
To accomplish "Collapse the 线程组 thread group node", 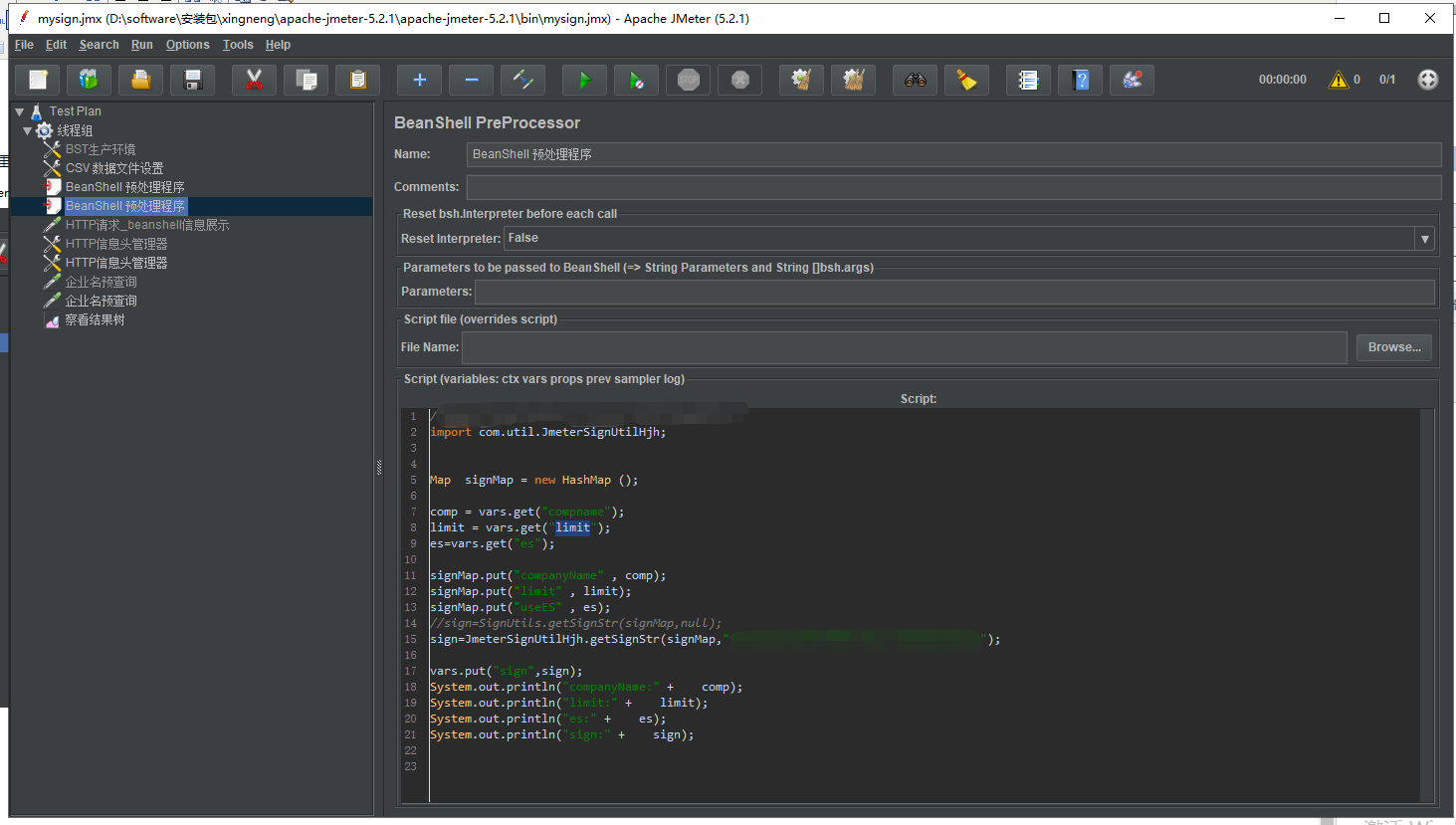I will click(x=28, y=130).
